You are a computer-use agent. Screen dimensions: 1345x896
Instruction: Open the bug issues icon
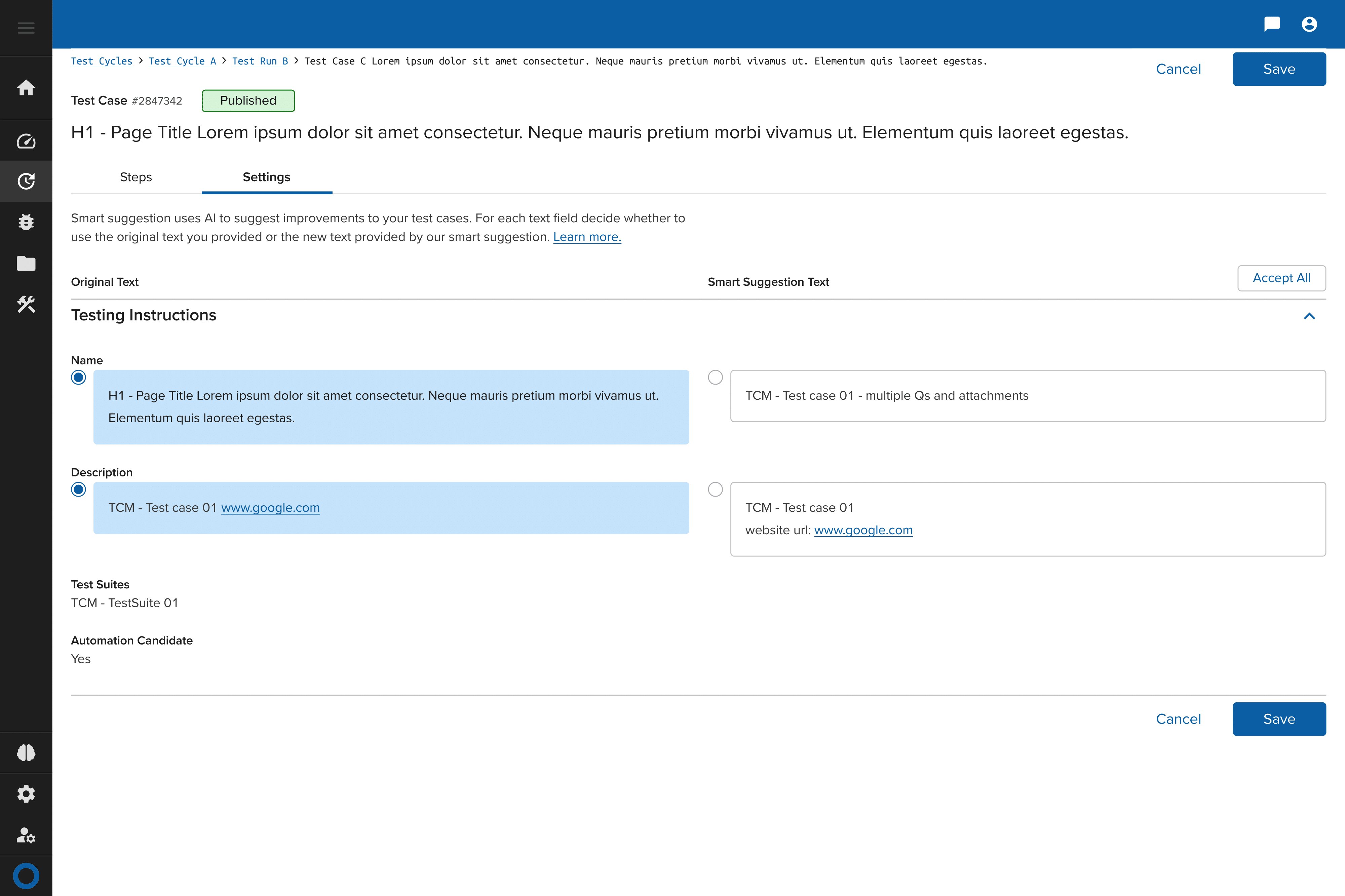(26, 222)
